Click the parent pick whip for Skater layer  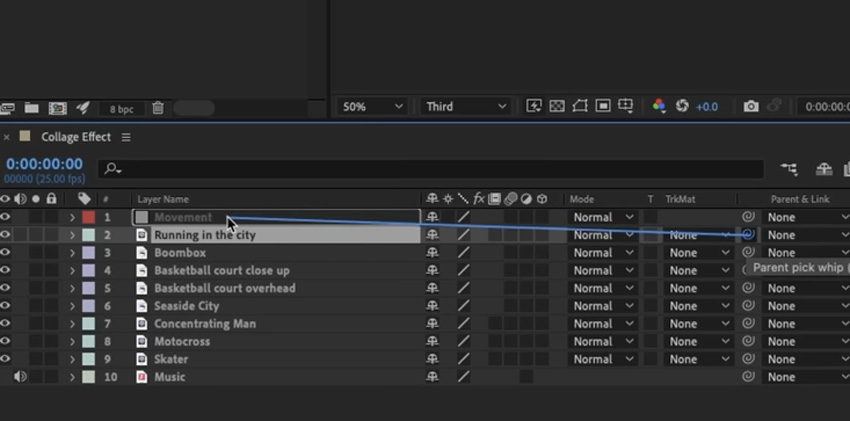coord(748,359)
